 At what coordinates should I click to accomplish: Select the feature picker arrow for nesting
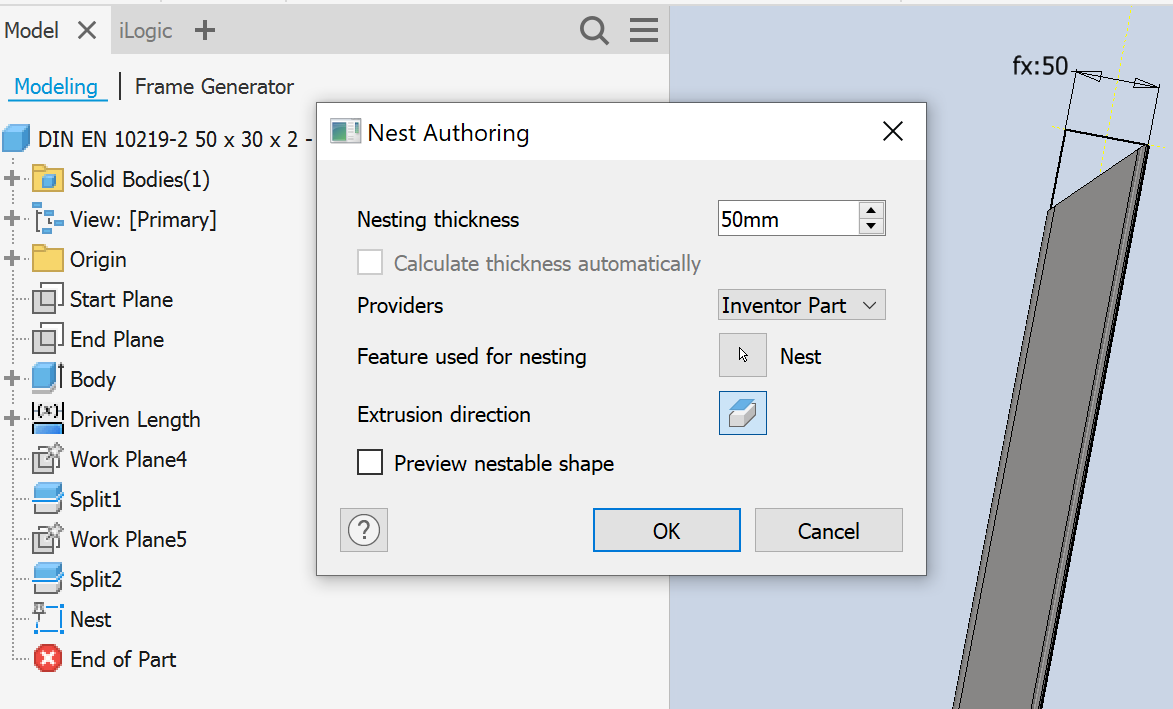click(x=742, y=355)
